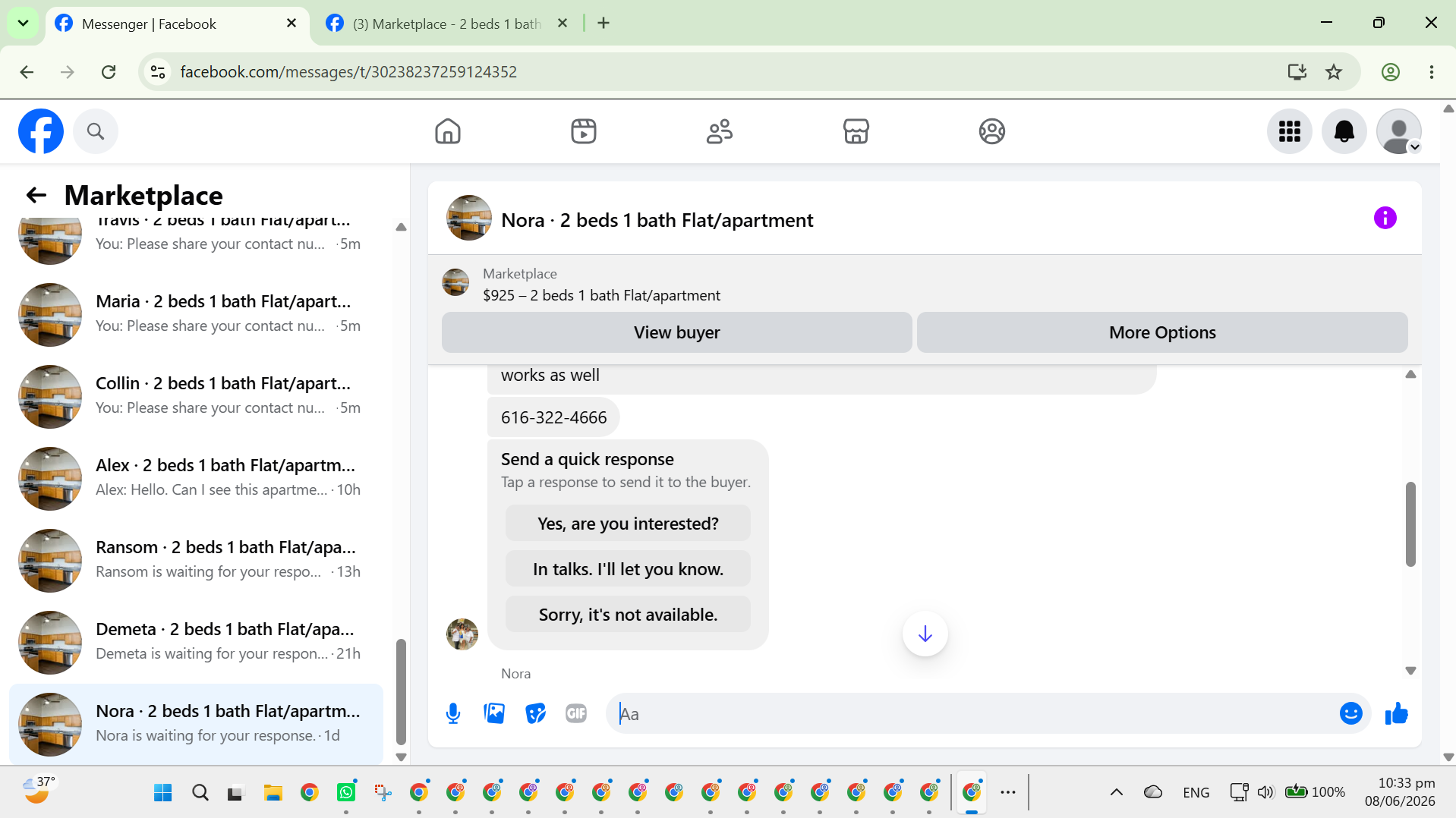
Task: Open the Reels video icon
Action: coord(584,131)
